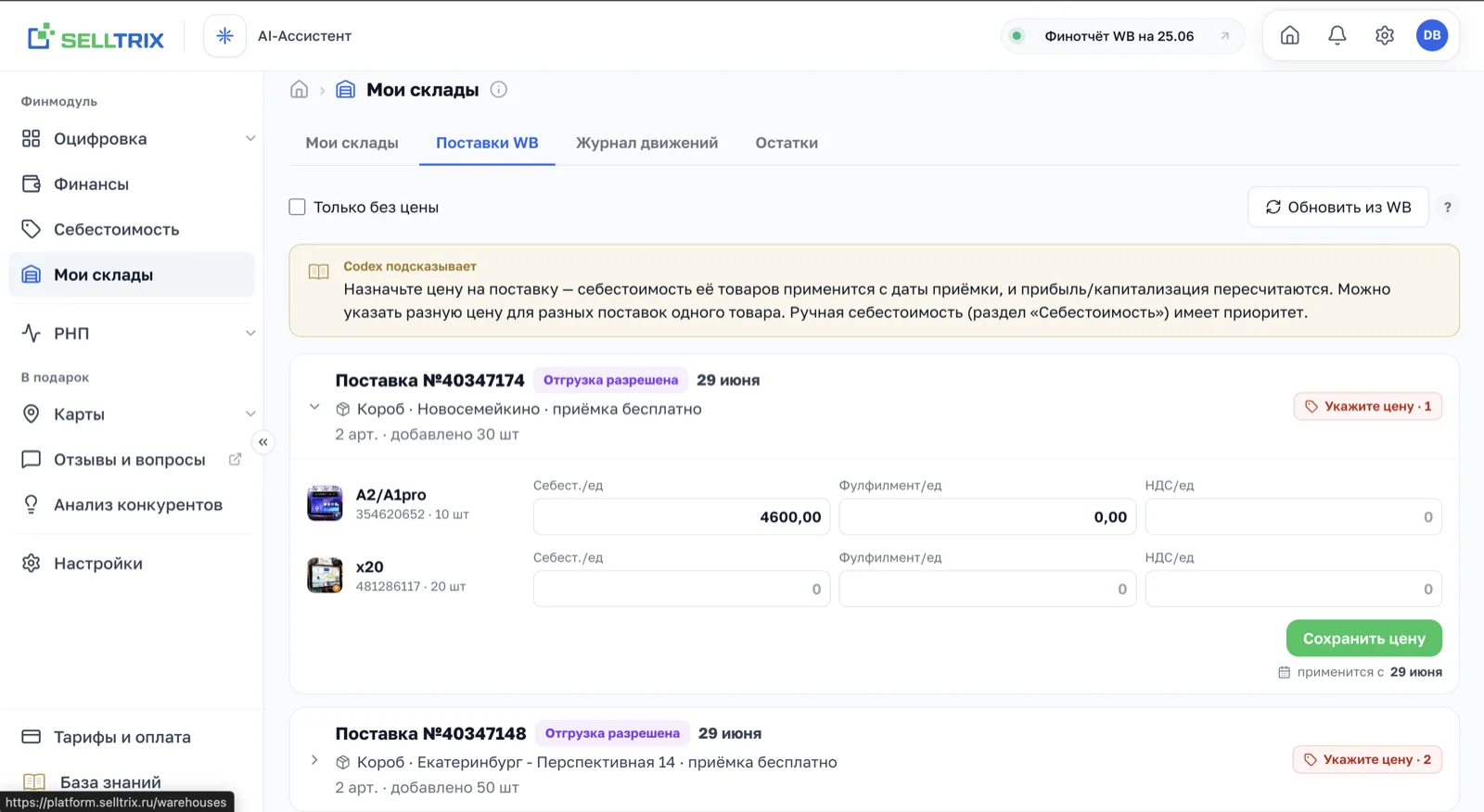Viewport: 1484px width, 812px height.
Task: Expand Оцифровка sidebar section
Action: pos(250,139)
